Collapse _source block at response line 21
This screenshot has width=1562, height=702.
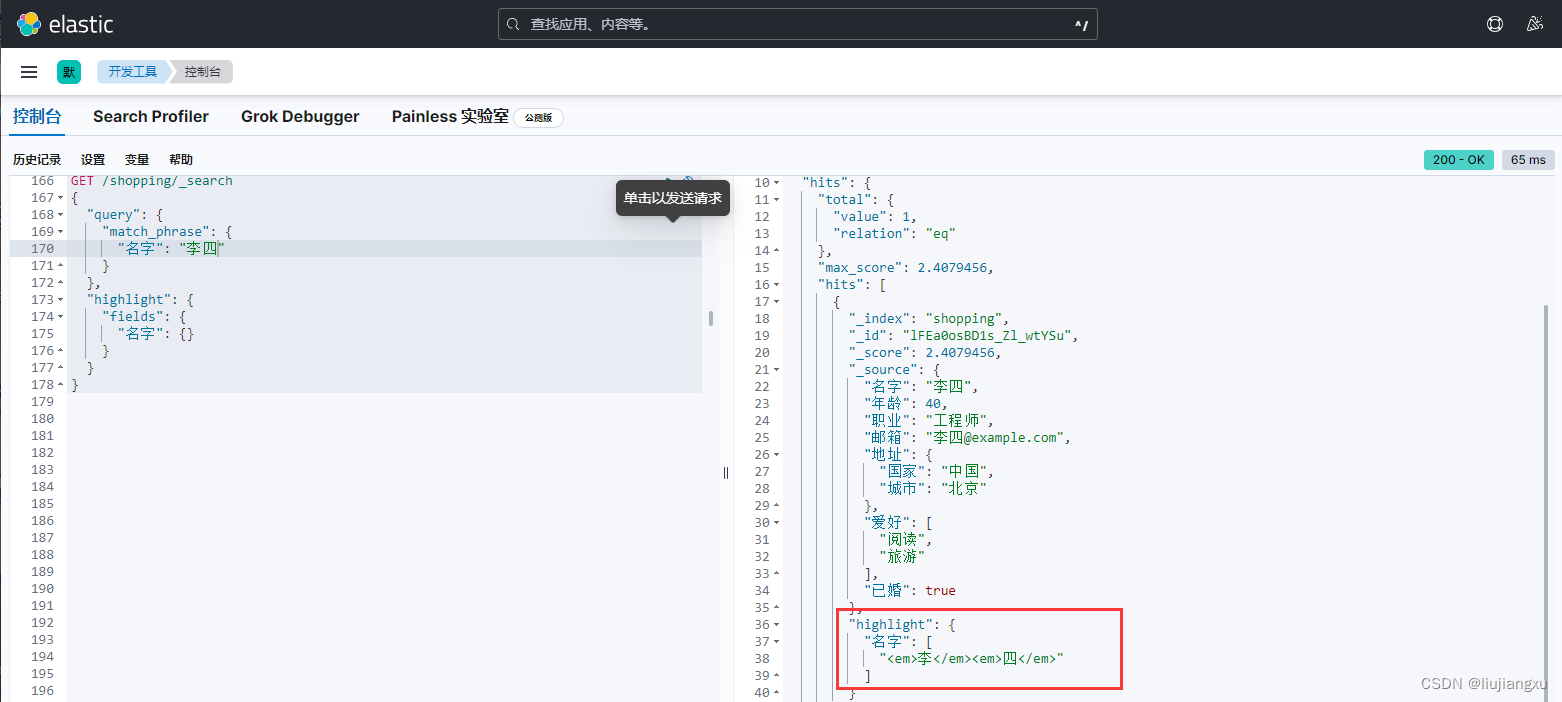[777, 370]
